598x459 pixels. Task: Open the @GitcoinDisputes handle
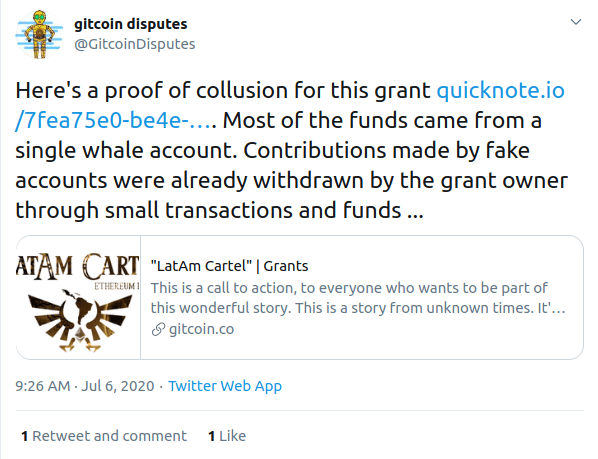click(x=135, y=44)
